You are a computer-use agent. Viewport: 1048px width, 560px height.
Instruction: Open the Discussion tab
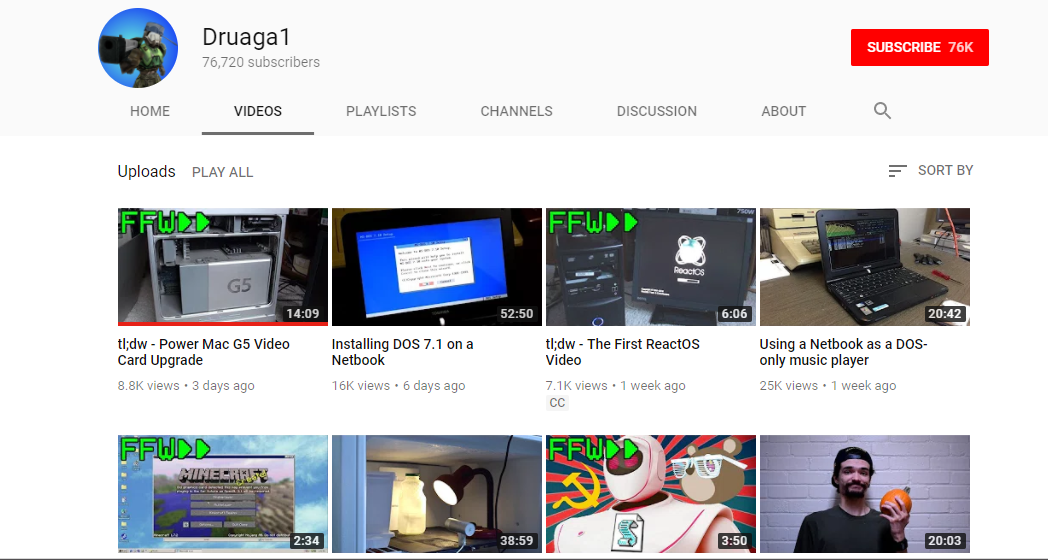pos(656,112)
